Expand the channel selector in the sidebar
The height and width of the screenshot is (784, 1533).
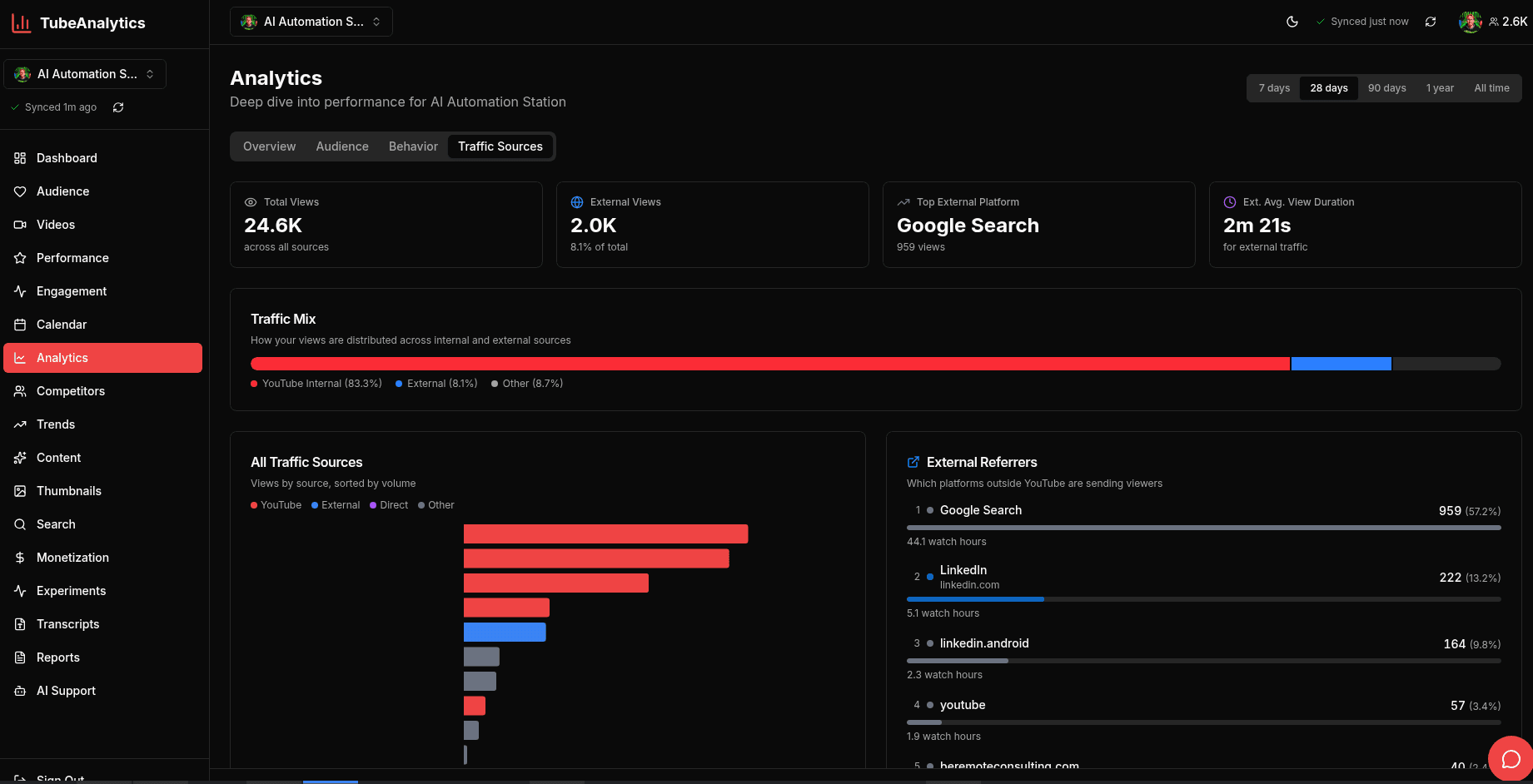[x=85, y=73]
